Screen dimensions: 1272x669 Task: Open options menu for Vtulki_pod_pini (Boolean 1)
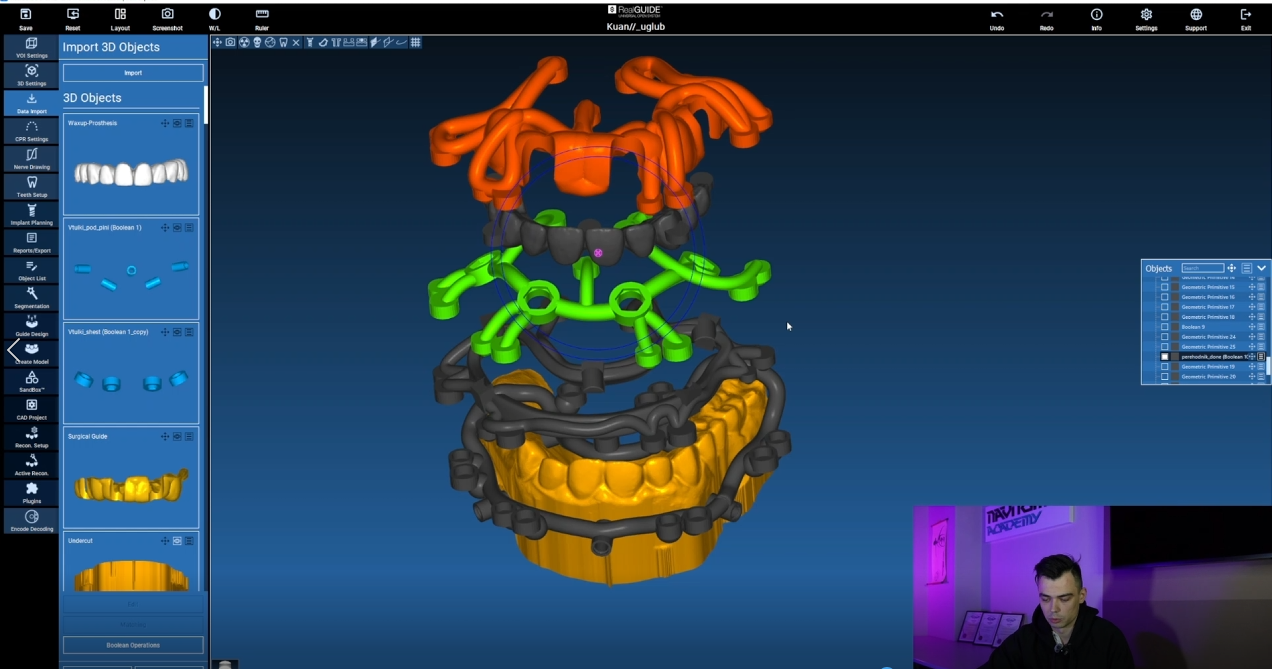coord(189,227)
